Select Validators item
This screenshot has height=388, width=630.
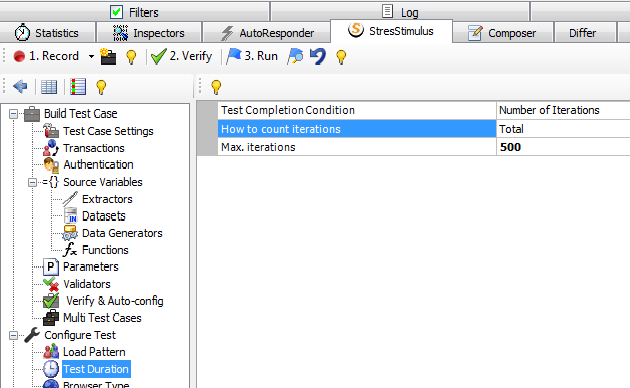tap(86, 284)
